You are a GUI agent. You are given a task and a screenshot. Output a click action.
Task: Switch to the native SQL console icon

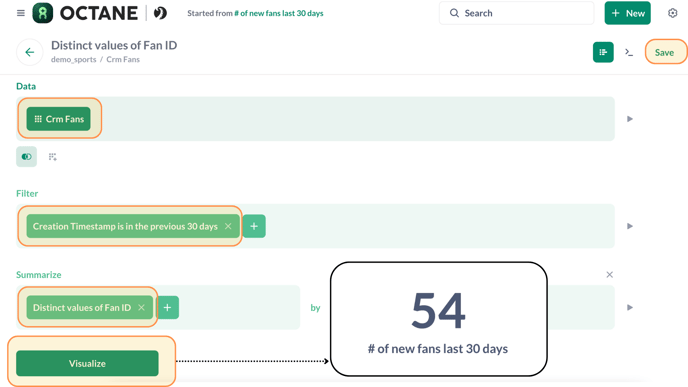629,52
